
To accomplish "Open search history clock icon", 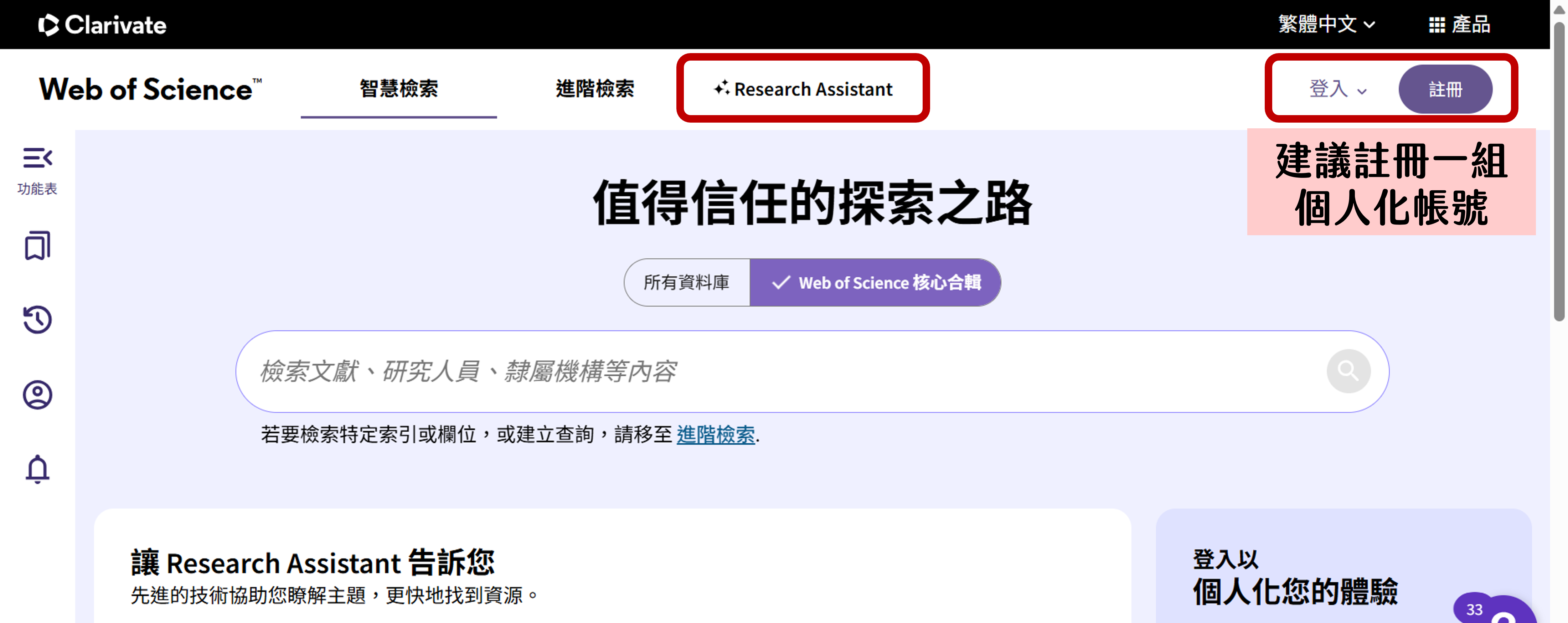I will 37,319.
